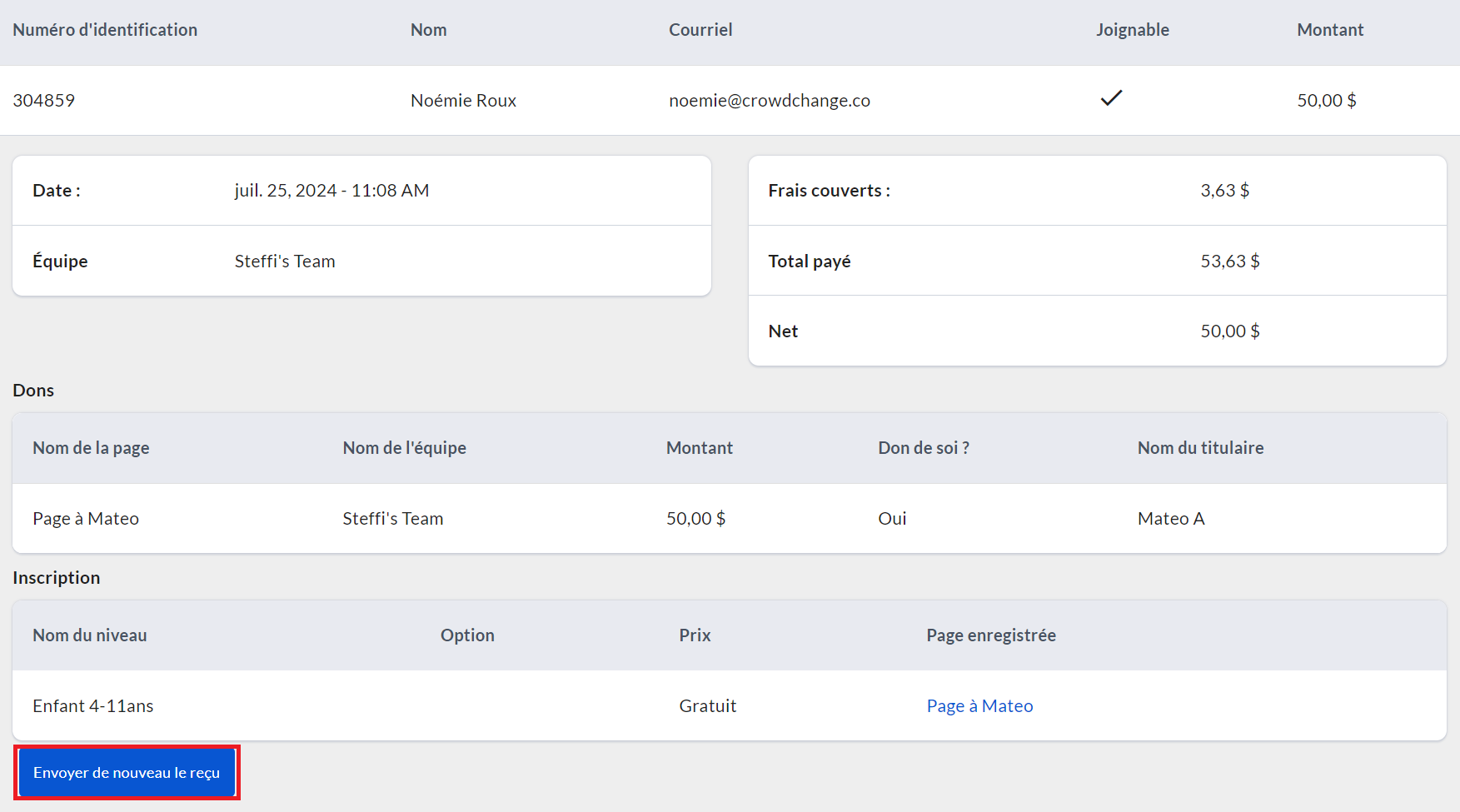This screenshot has height=812, width=1460.
Task: Click the Joignable checkmark icon
Action: click(x=1111, y=98)
